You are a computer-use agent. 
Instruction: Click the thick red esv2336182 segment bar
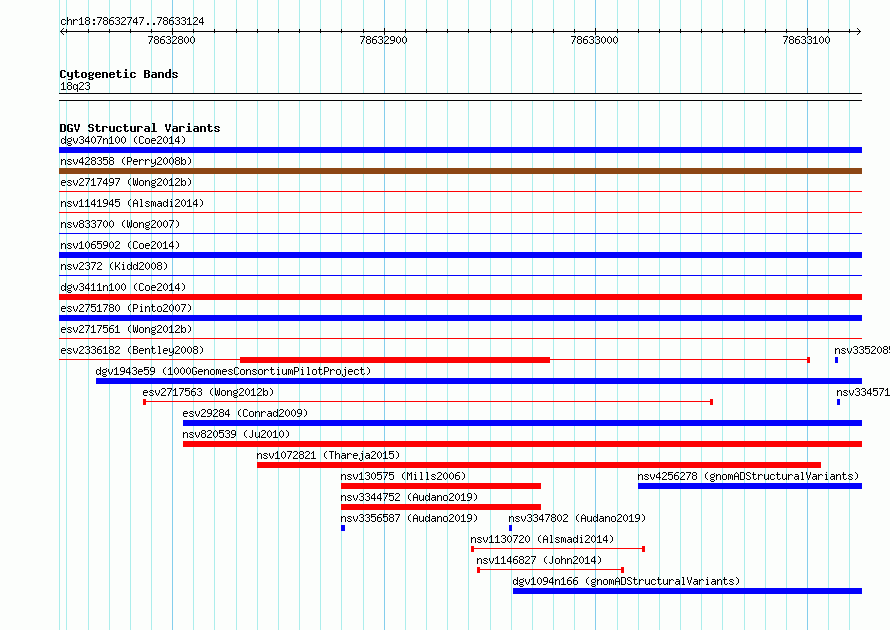point(395,360)
